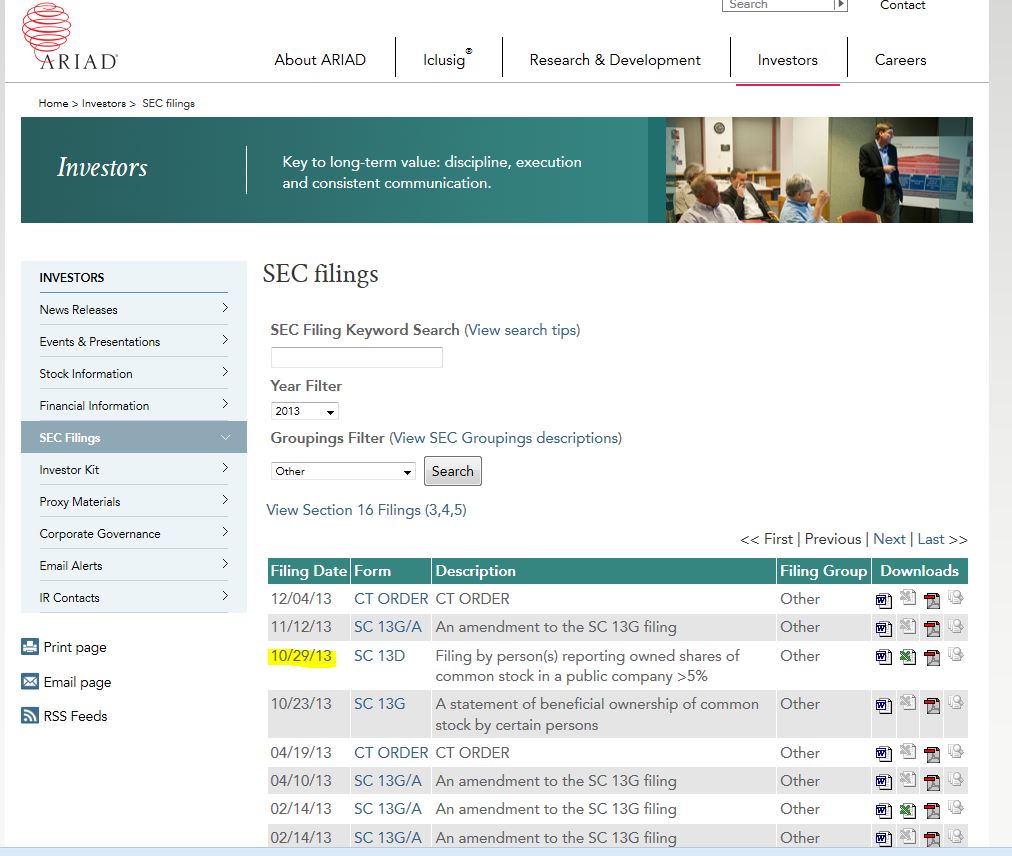
Task: Download PDF of 11/12/13 SC 13G/A filing
Action: coord(932,628)
